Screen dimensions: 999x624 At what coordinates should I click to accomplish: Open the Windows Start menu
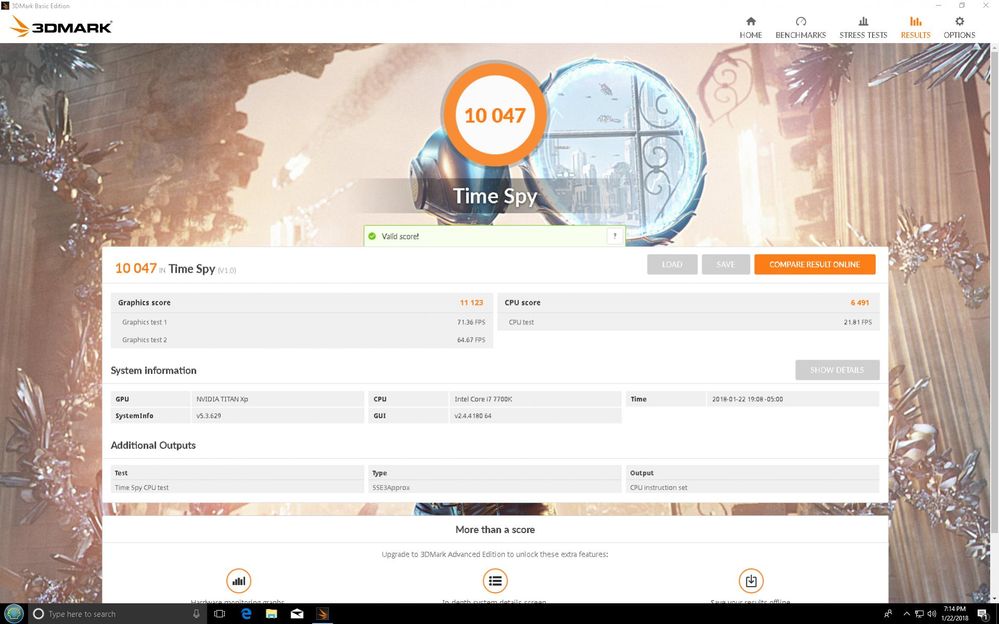14,614
